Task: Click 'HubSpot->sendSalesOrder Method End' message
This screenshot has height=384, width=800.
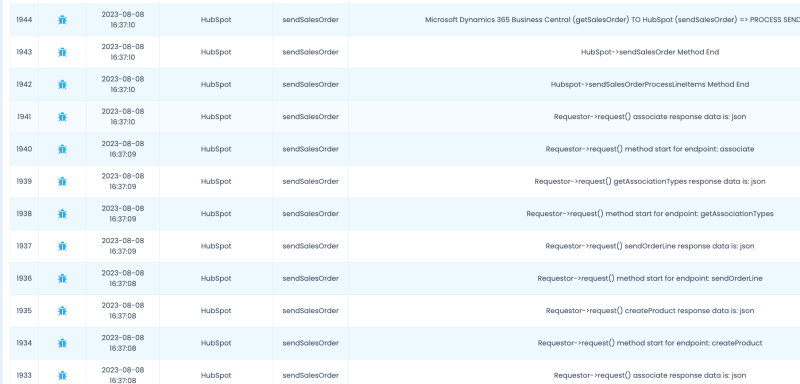Action: (650, 52)
